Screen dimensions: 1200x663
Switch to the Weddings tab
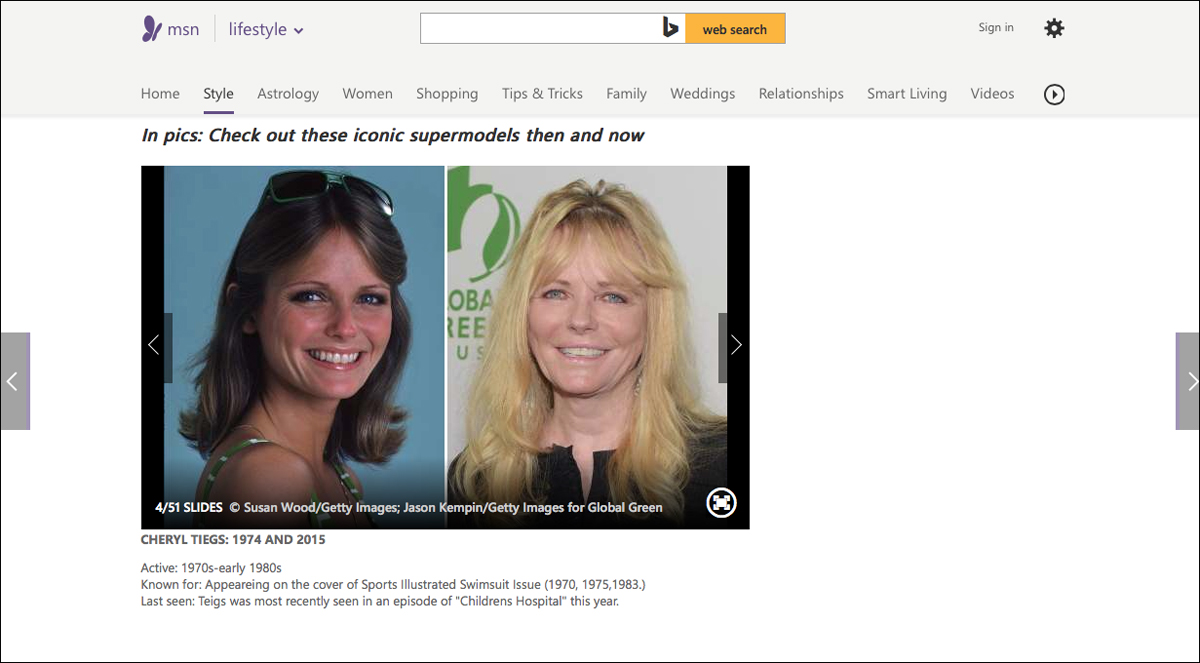coord(702,94)
